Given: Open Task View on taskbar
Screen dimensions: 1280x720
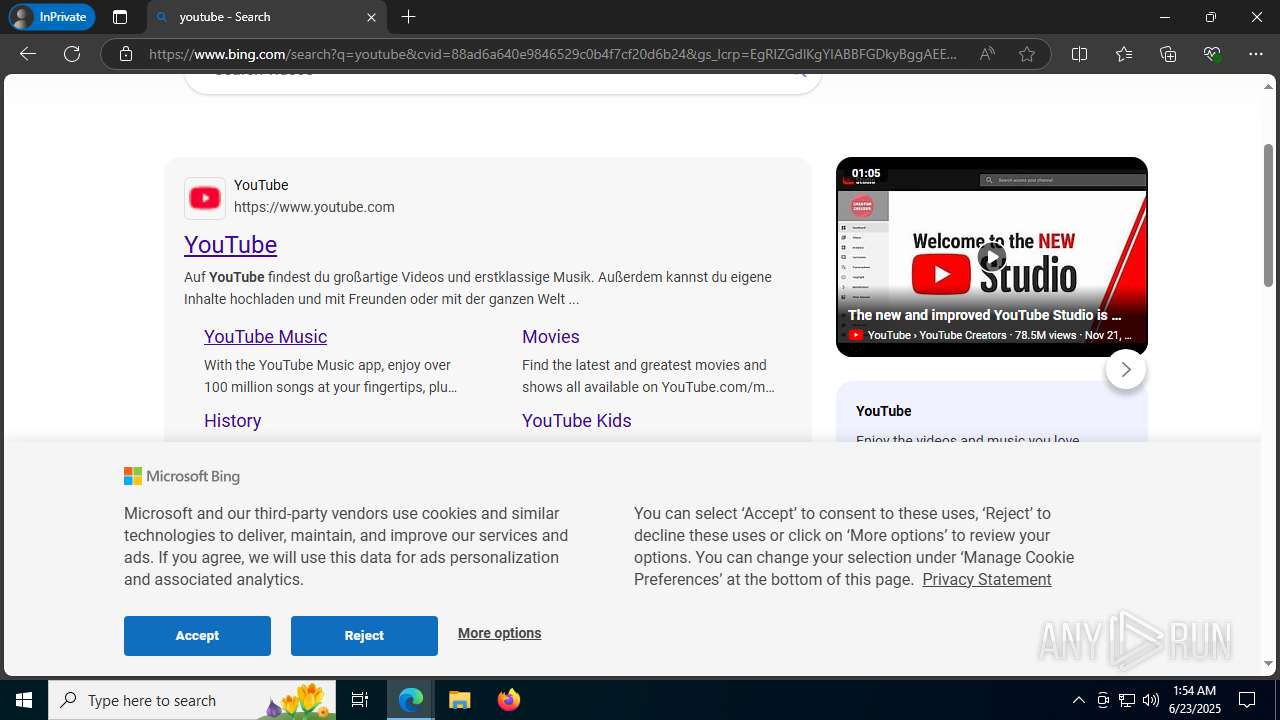Looking at the screenshot, I should pos(360,700).
